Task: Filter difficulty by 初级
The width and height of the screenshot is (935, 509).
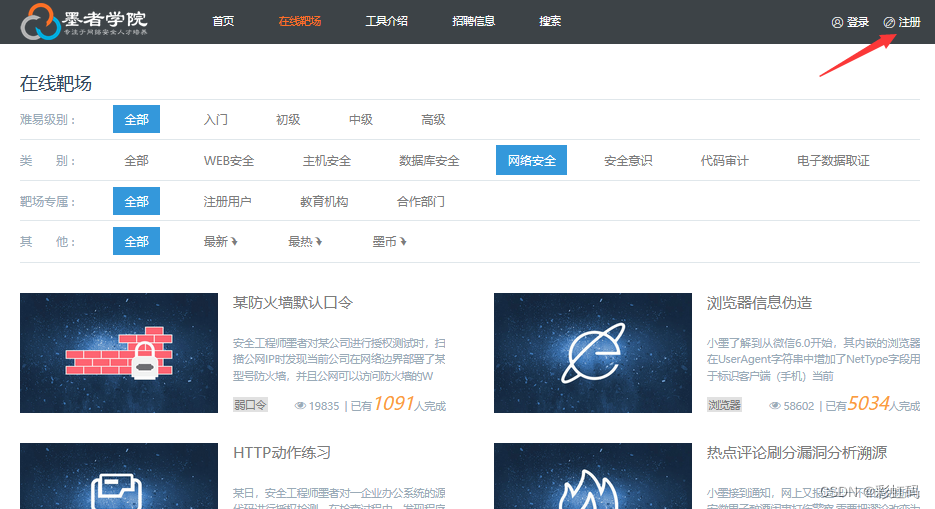Action: pos(288,119)
